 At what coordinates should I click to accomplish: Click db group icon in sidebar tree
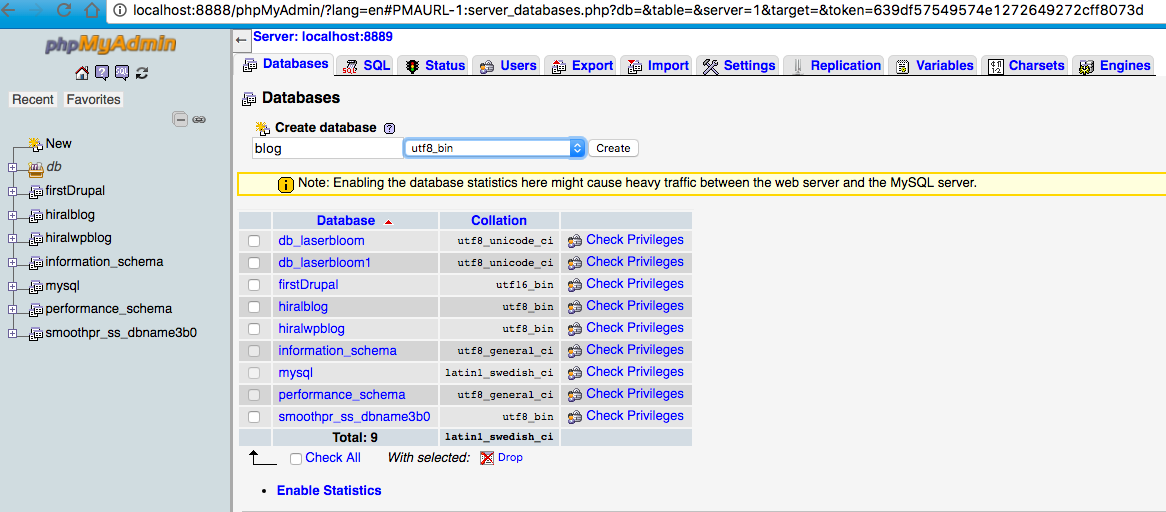coord(36,168)
